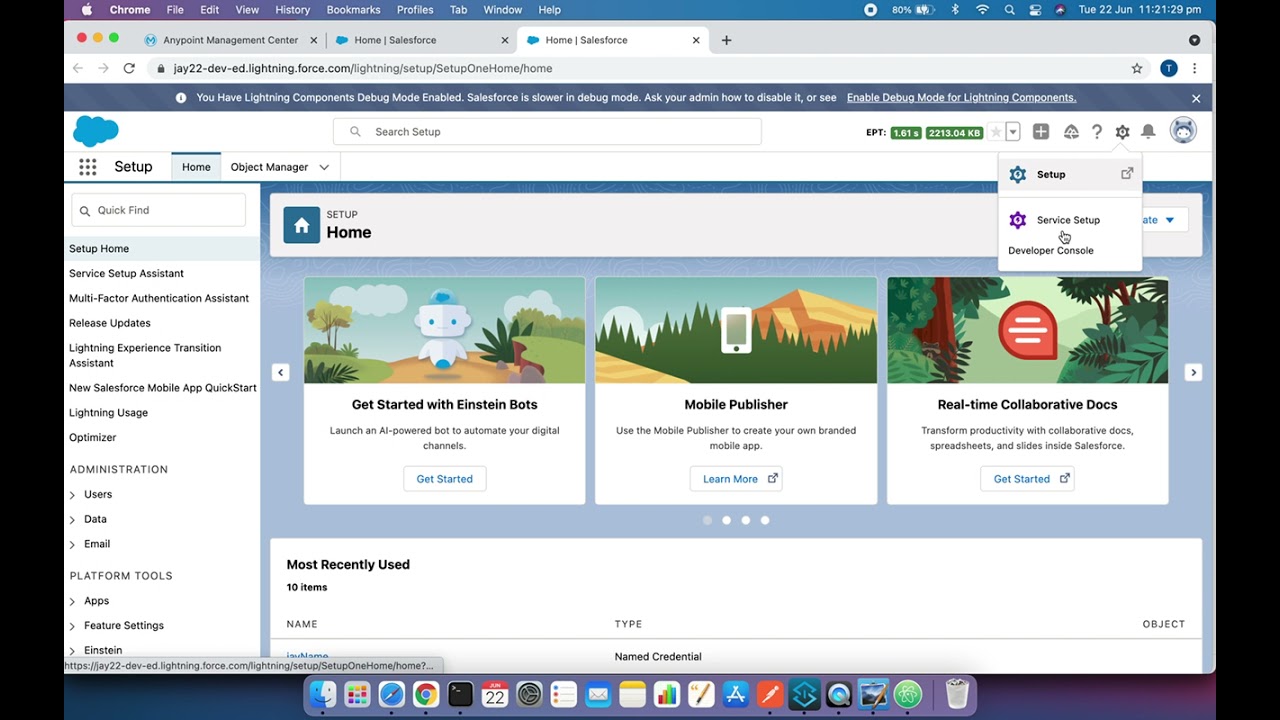This screenshot has height=720, width=1280.
Task: Click the Salesforce cloud logo
Action: pos(96,131)
